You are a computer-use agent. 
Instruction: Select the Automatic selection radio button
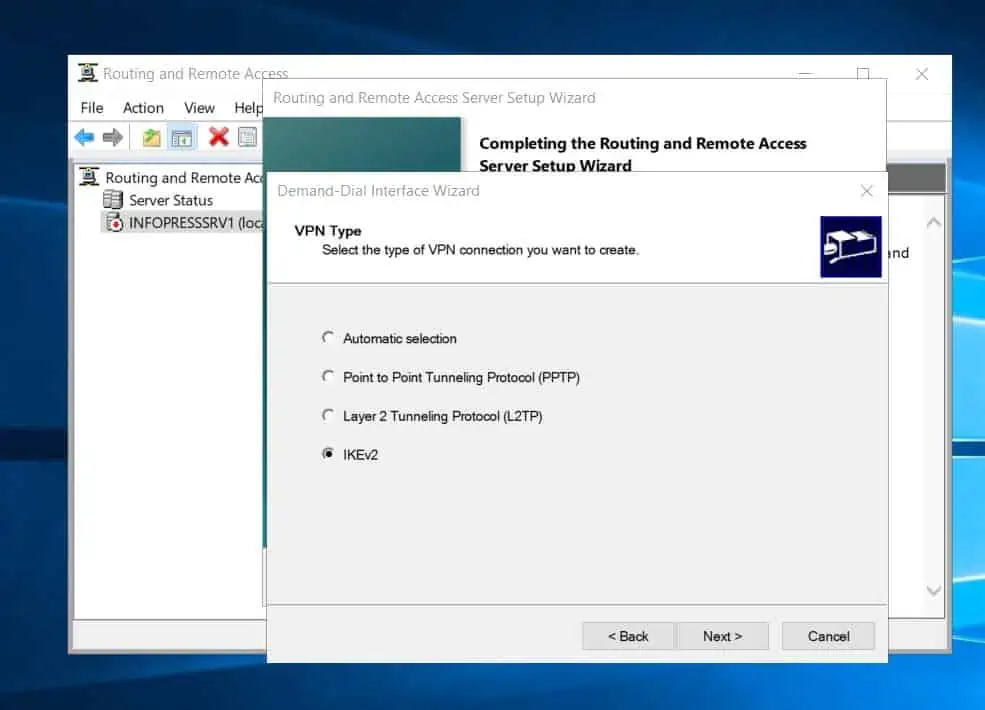pyautogui.click(x=328, y=338)
